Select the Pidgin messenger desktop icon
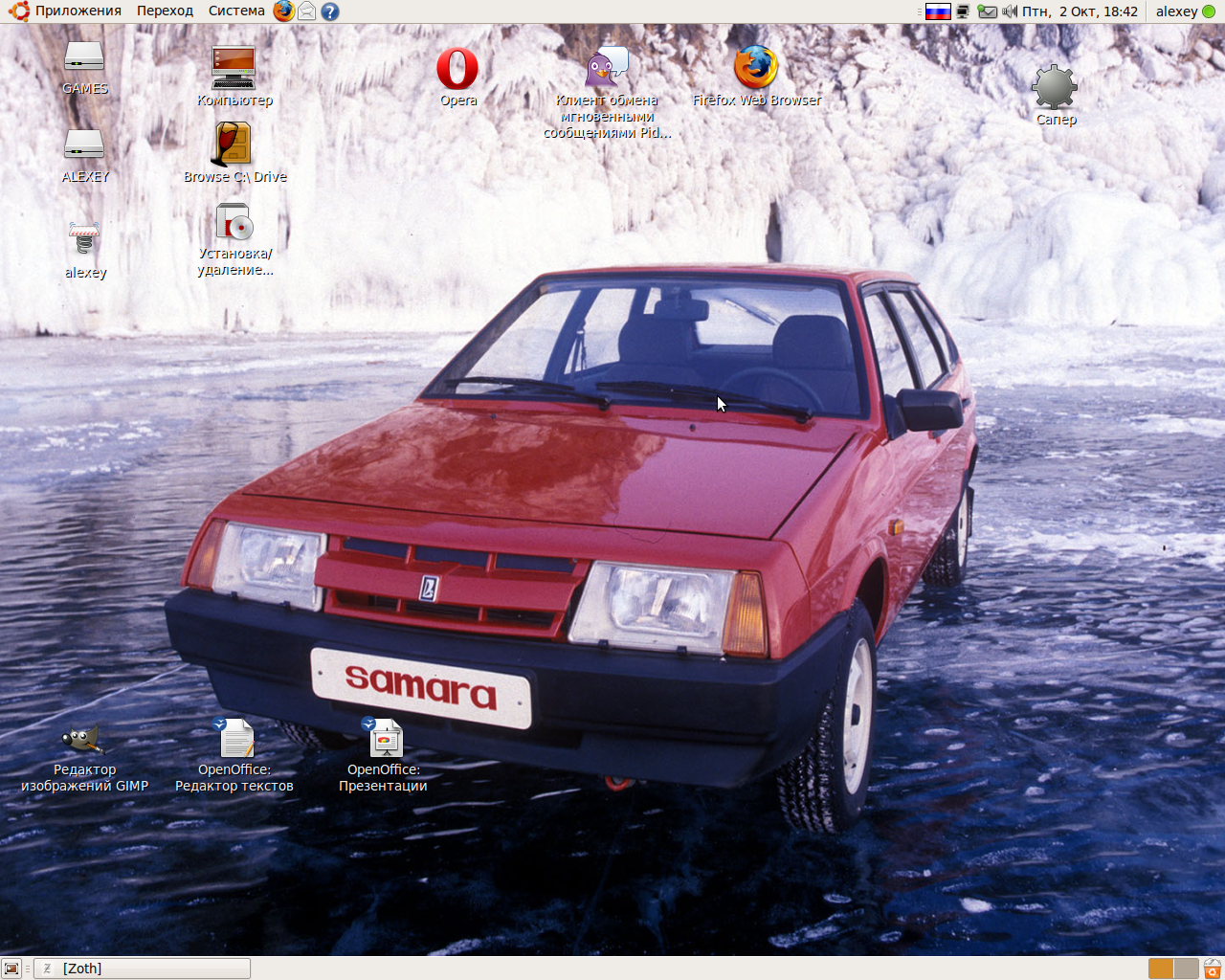Screen dimensions: 1225x980 click(x=607, y=92)
